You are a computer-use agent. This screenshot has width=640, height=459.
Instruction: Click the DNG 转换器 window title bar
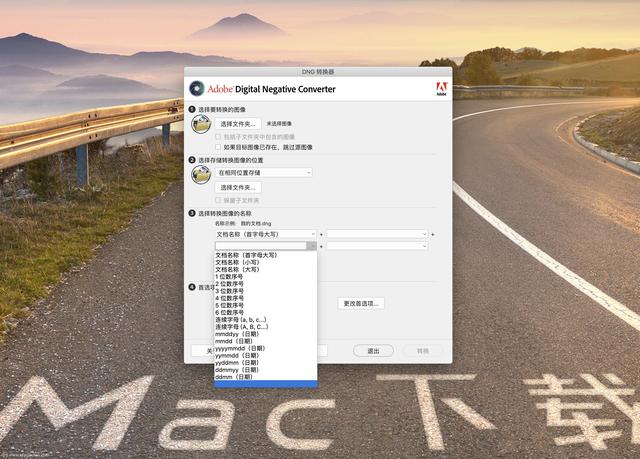pos(318,72)
